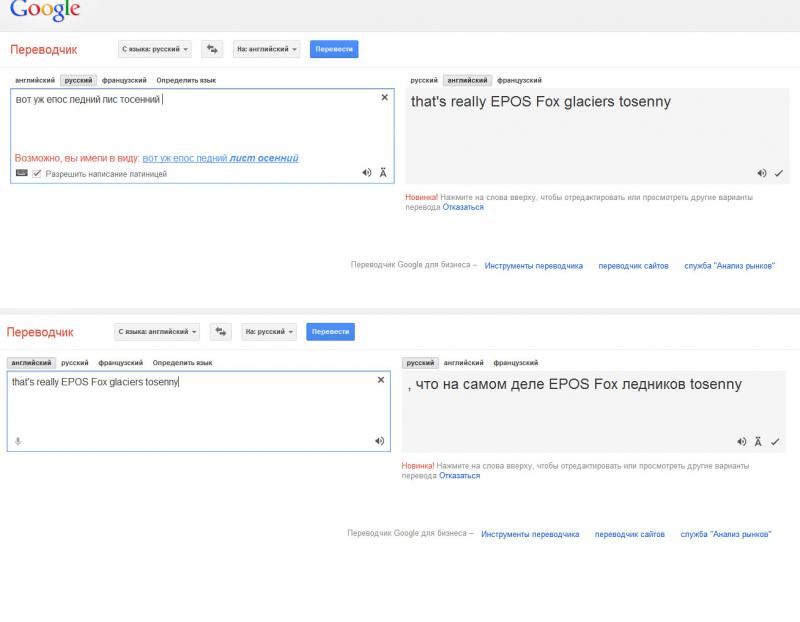The width and height of the screenshot is (800, 622).
Task: Expand 'С языка: английский' dropdown
Action: click(157, 331)
